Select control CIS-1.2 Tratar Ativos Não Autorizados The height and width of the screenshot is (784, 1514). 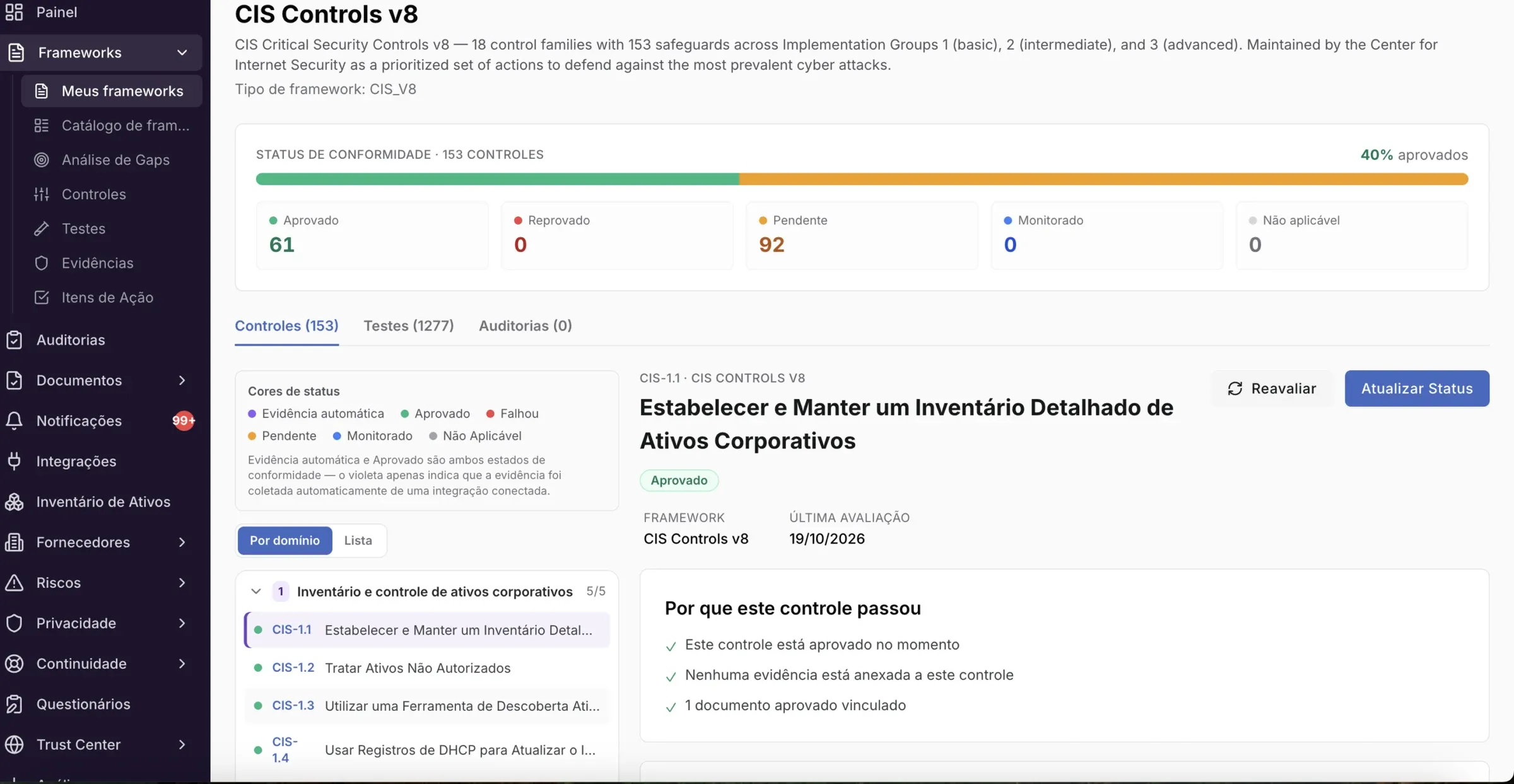tap(427, 668)
